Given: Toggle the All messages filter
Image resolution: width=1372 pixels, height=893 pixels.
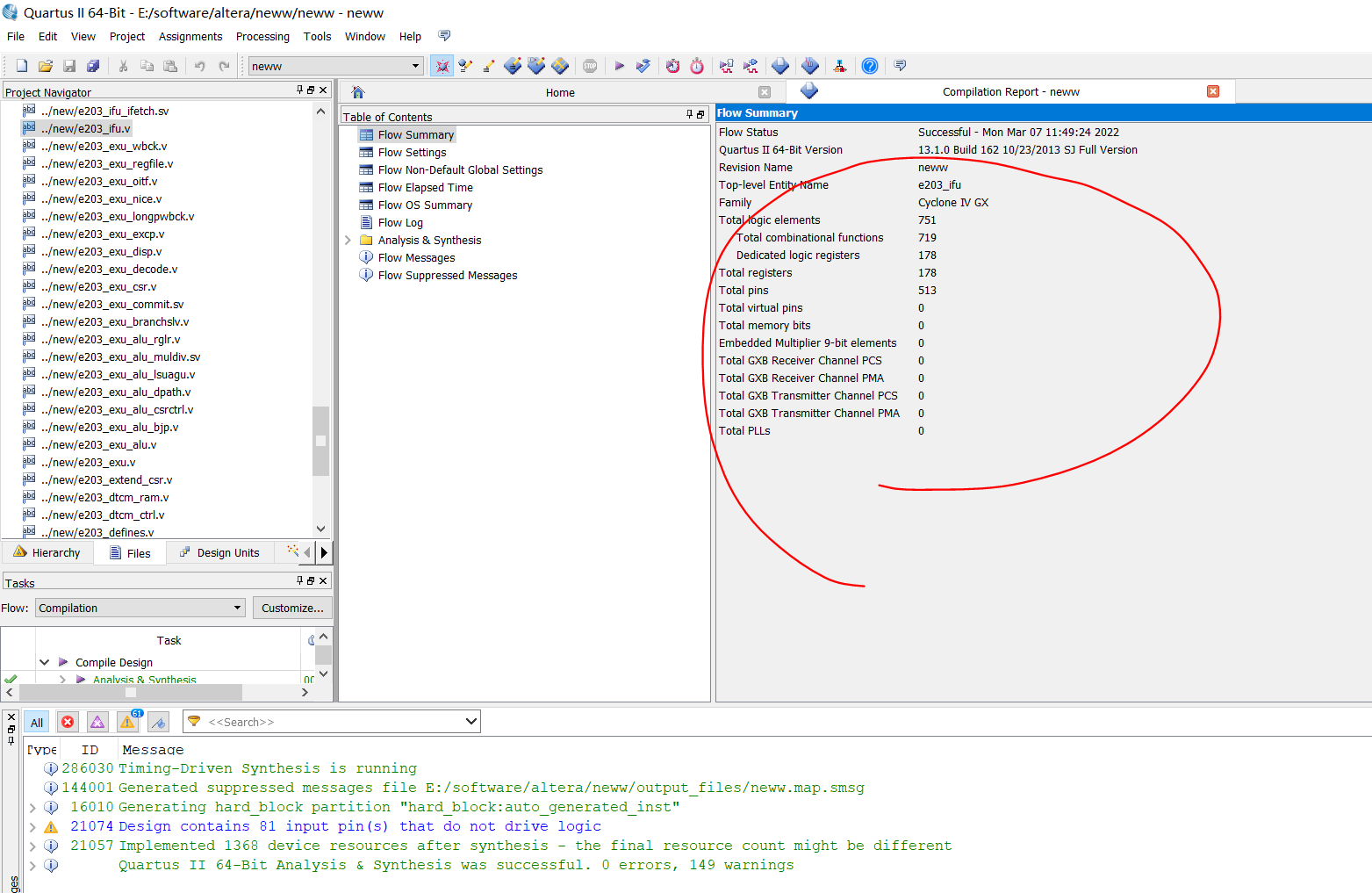Looking at the screenshot, I should [x=37, y=723].
